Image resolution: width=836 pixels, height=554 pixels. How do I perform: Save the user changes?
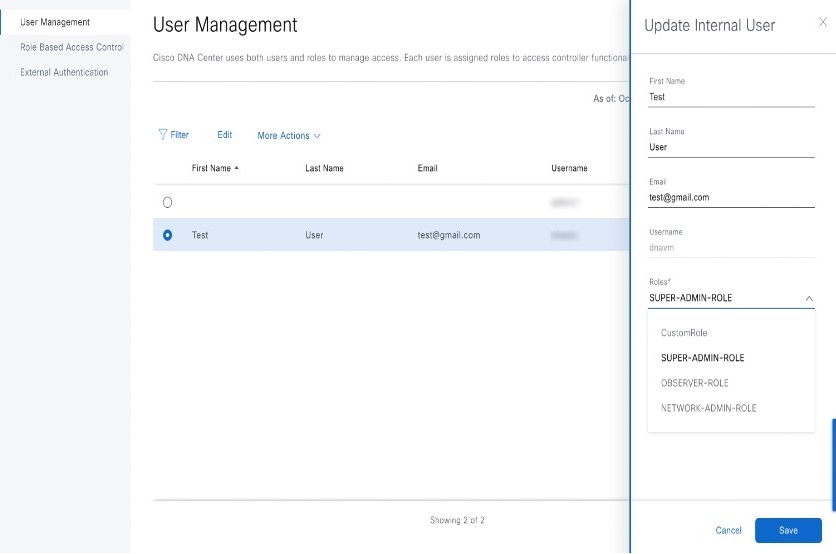[x=788, y=531]
